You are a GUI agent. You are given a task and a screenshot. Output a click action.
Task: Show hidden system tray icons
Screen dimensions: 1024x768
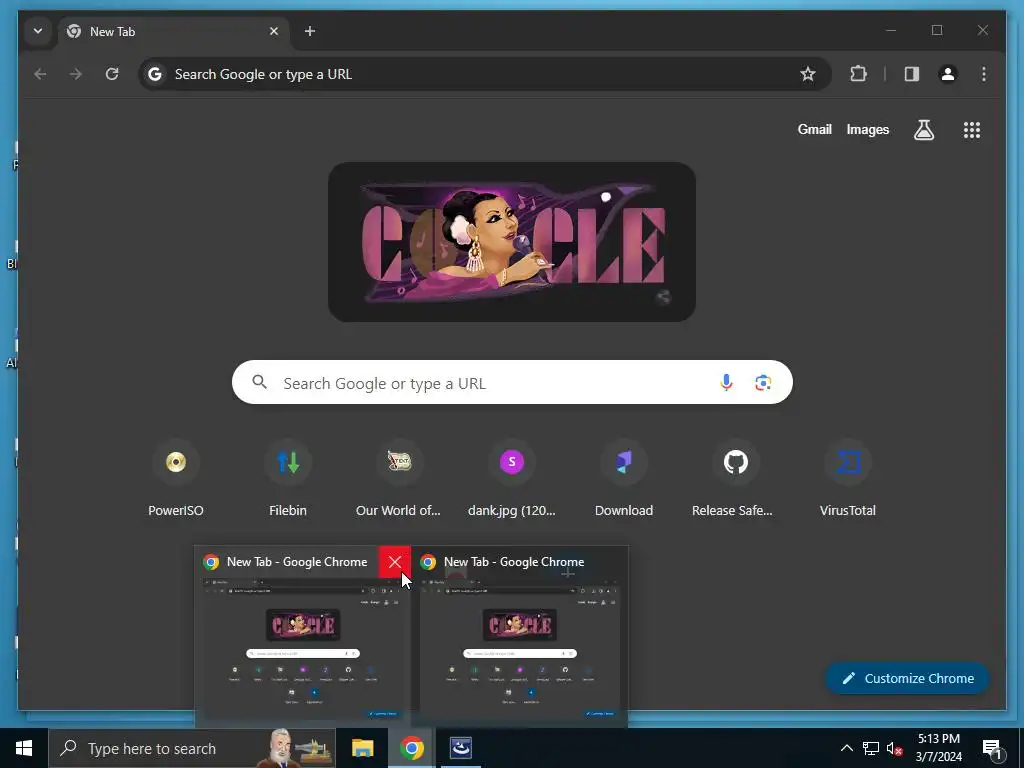tap(846, 748)
